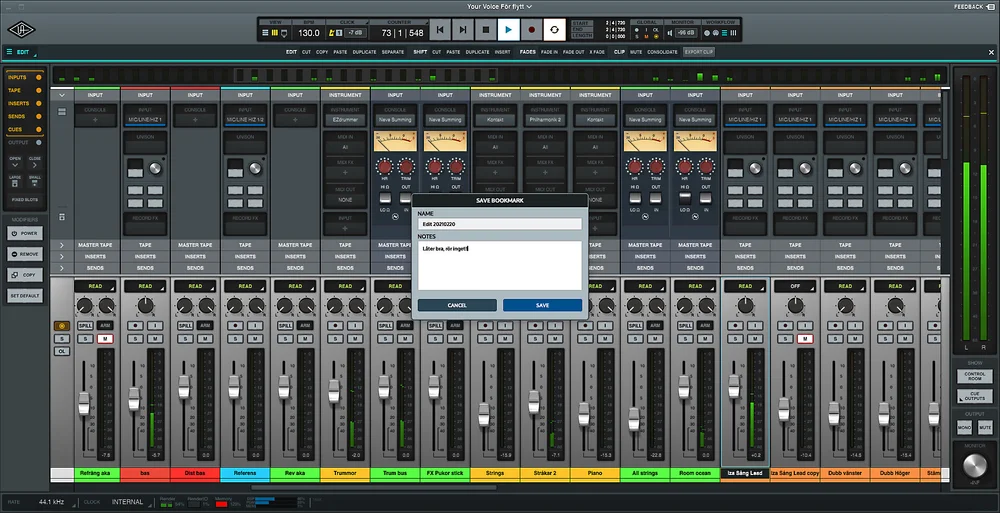This screenshot has height=513, width=1000.
Task: Open the session name dropdown Your Voice För flytt
Action: pos(499,6)
